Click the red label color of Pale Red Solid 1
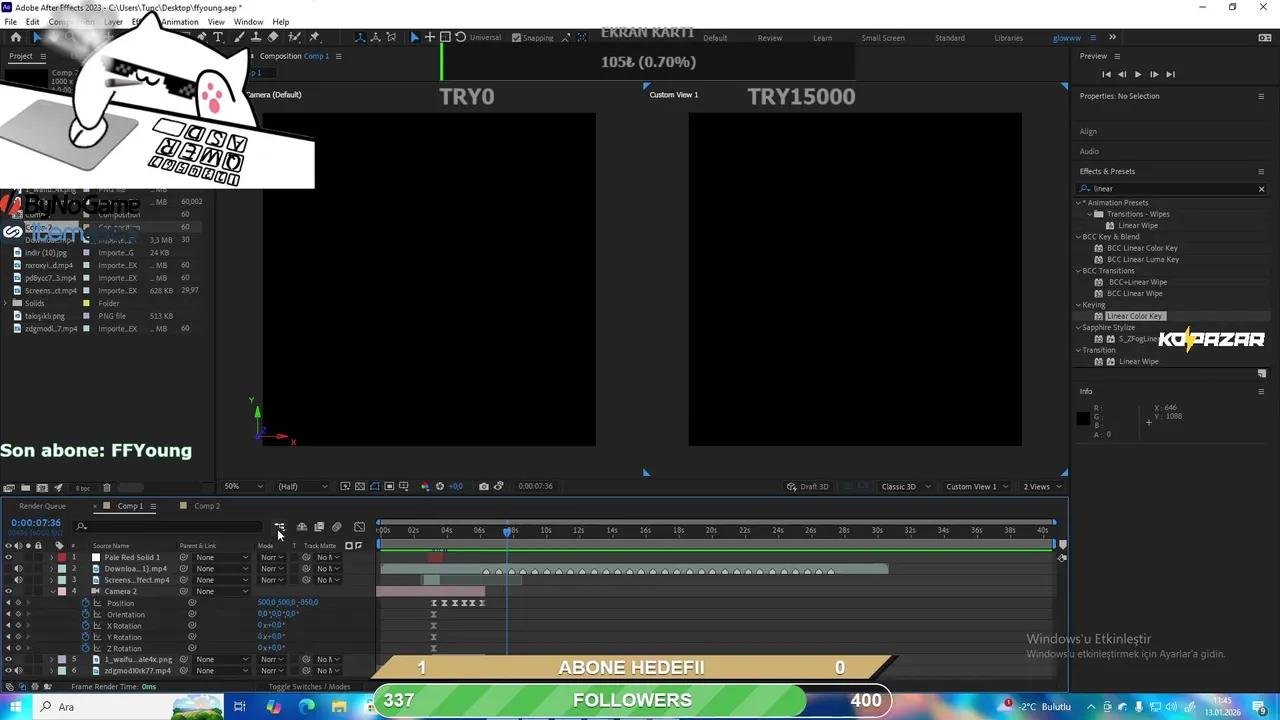 click(62, 557)
